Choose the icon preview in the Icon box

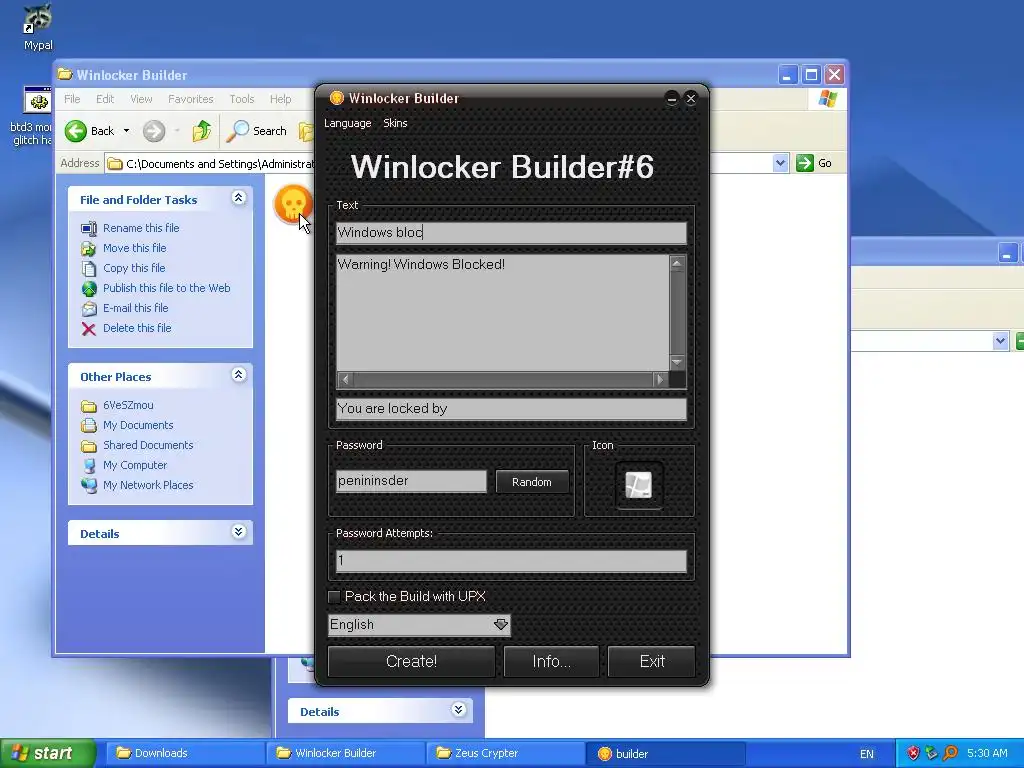(639, 485)
